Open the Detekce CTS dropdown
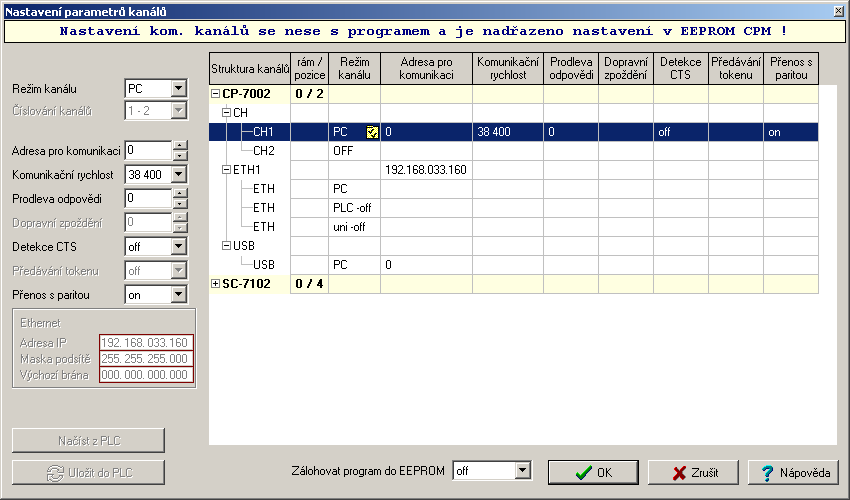 (x=178, y=247)
